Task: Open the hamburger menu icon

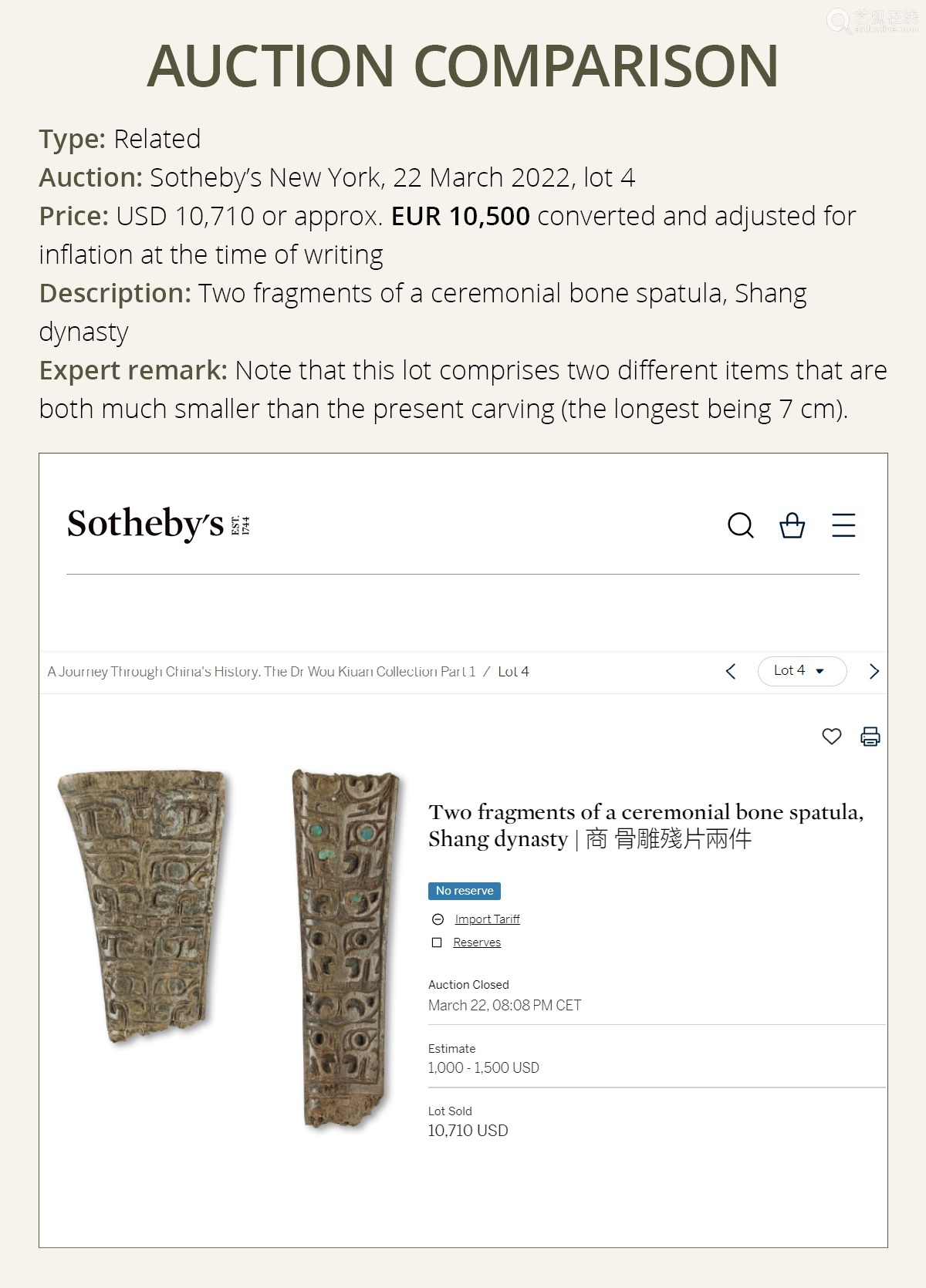Action: pos(843,525)
